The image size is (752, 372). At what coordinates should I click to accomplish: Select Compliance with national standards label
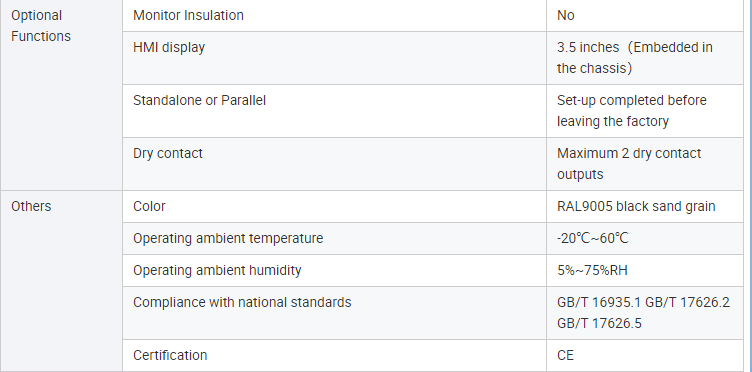(x=242, y=302)
